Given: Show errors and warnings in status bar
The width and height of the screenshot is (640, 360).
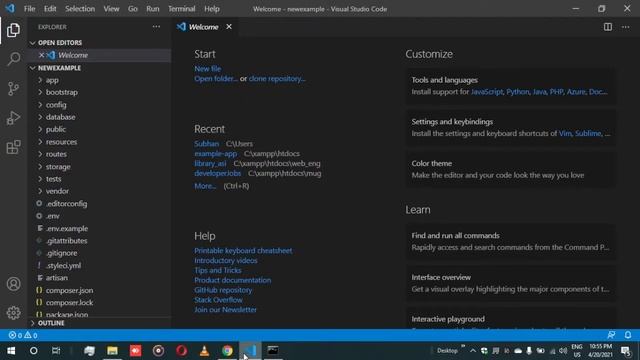Looking at the screenshot, I should tap(23, 335).
